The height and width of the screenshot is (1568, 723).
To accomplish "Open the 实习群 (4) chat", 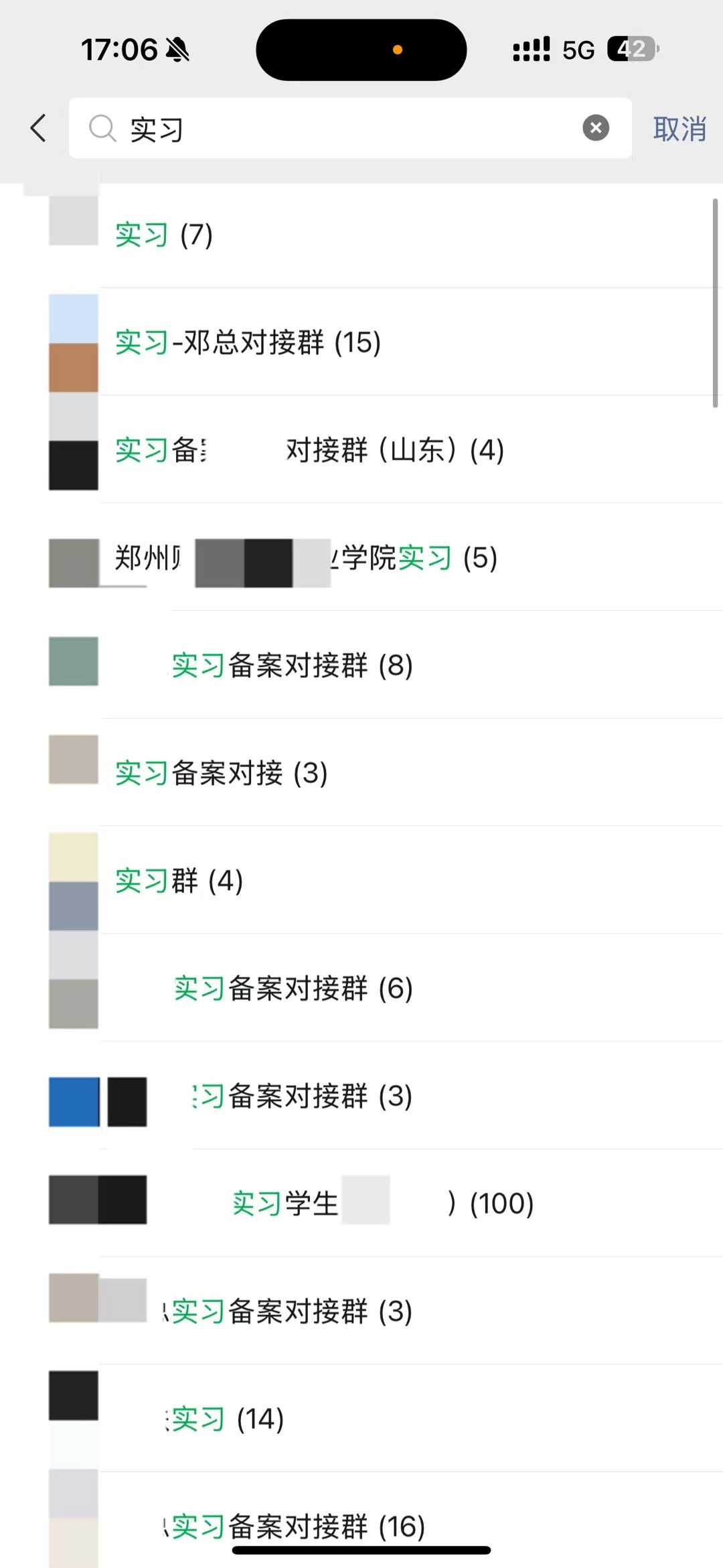I will (361, 881).
